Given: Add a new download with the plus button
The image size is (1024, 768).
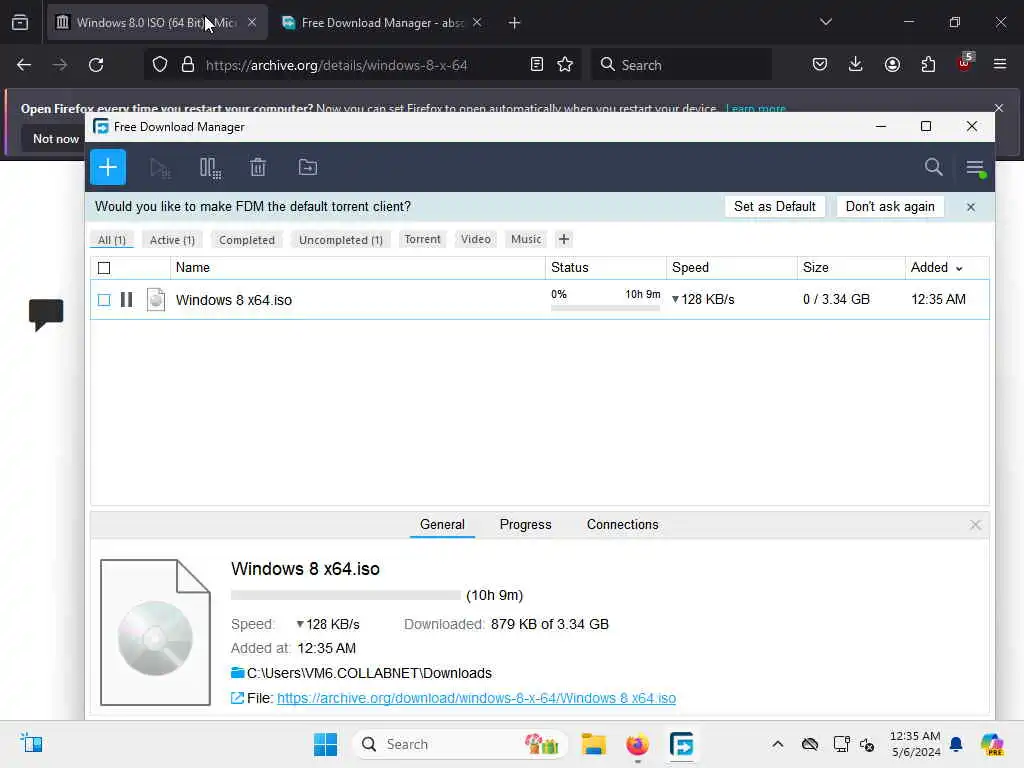Looking at the screenshot, I should [x=108, y=167].
